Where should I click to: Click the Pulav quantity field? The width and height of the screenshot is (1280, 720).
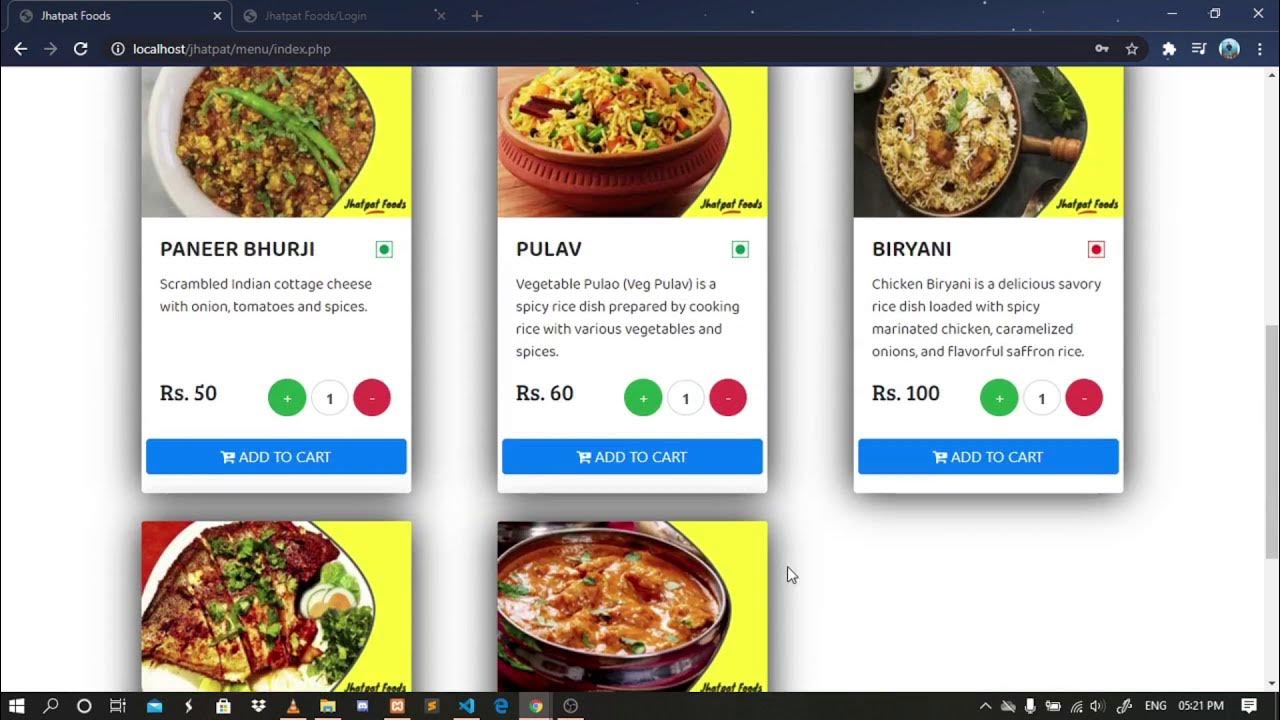[685, 398]
